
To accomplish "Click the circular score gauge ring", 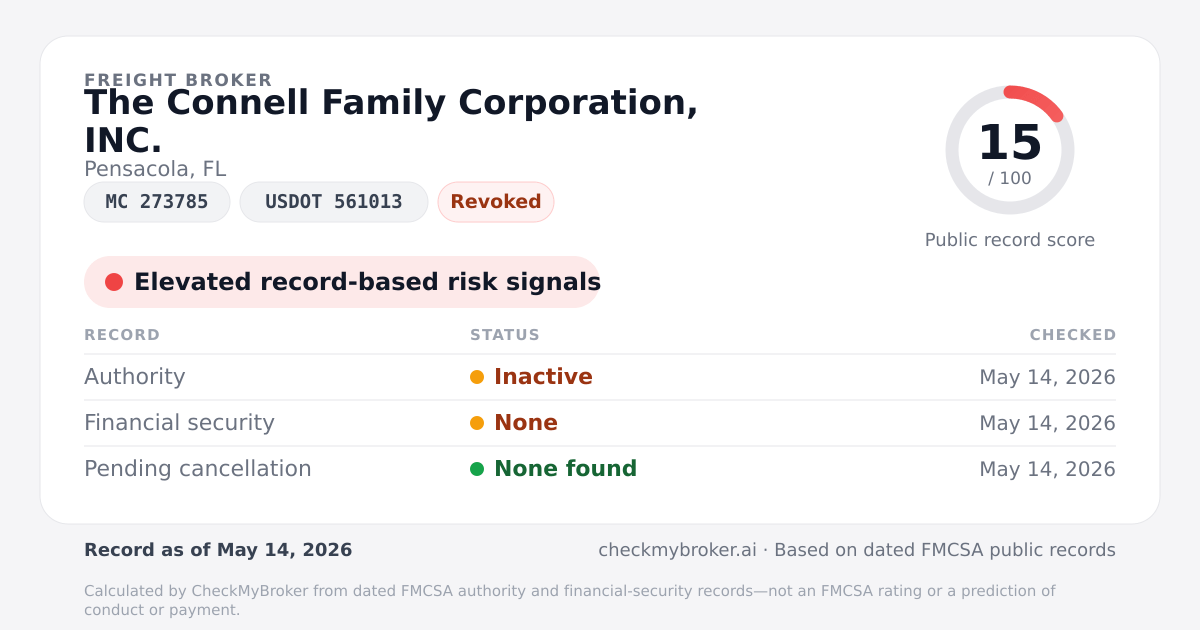I will point(1010,150).
